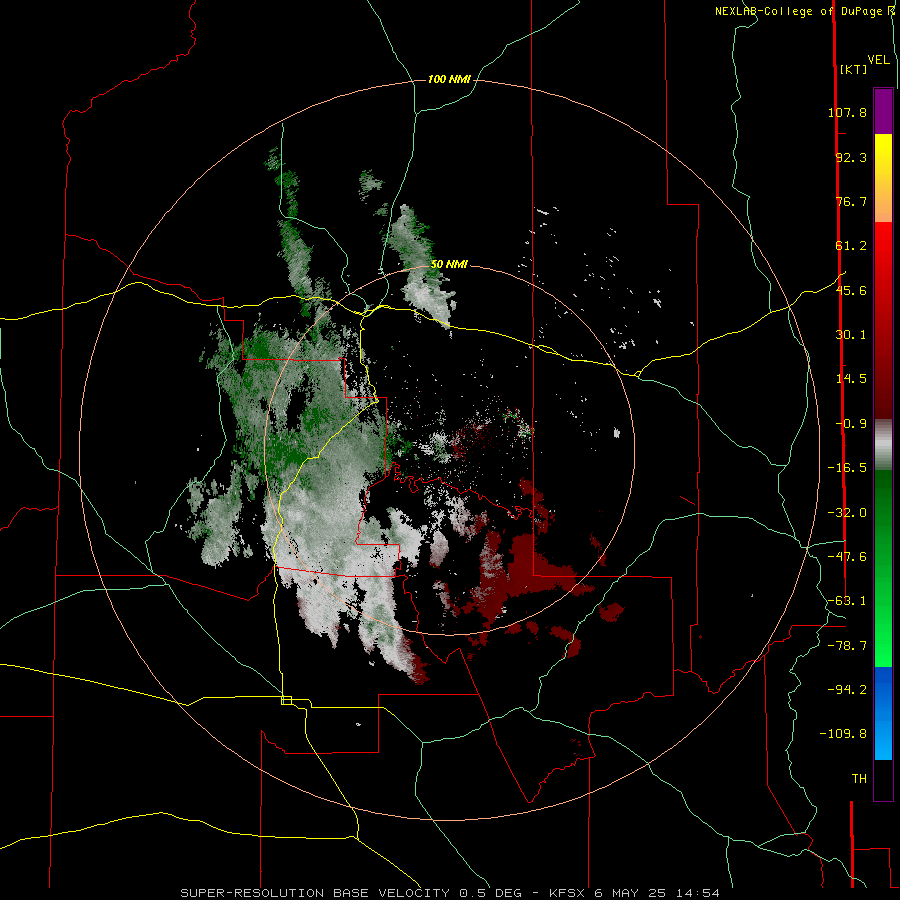The height and width of the screenshot is (900, 900).
Task: Select the 107.8 velocity scale value
Action: (x=847, y=112)
